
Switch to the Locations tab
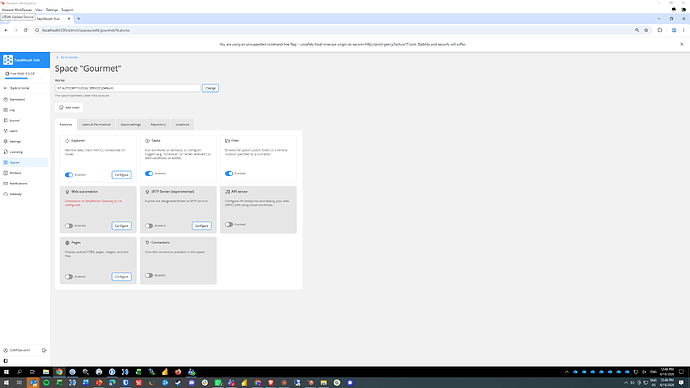pyautogui.click(x=182, y=124)
